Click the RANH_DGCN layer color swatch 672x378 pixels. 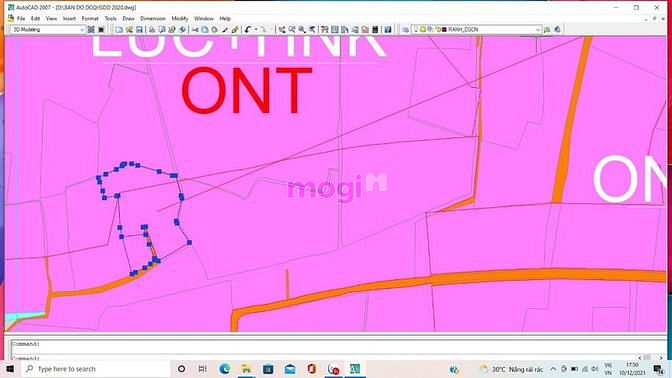(x=444, y=30)
